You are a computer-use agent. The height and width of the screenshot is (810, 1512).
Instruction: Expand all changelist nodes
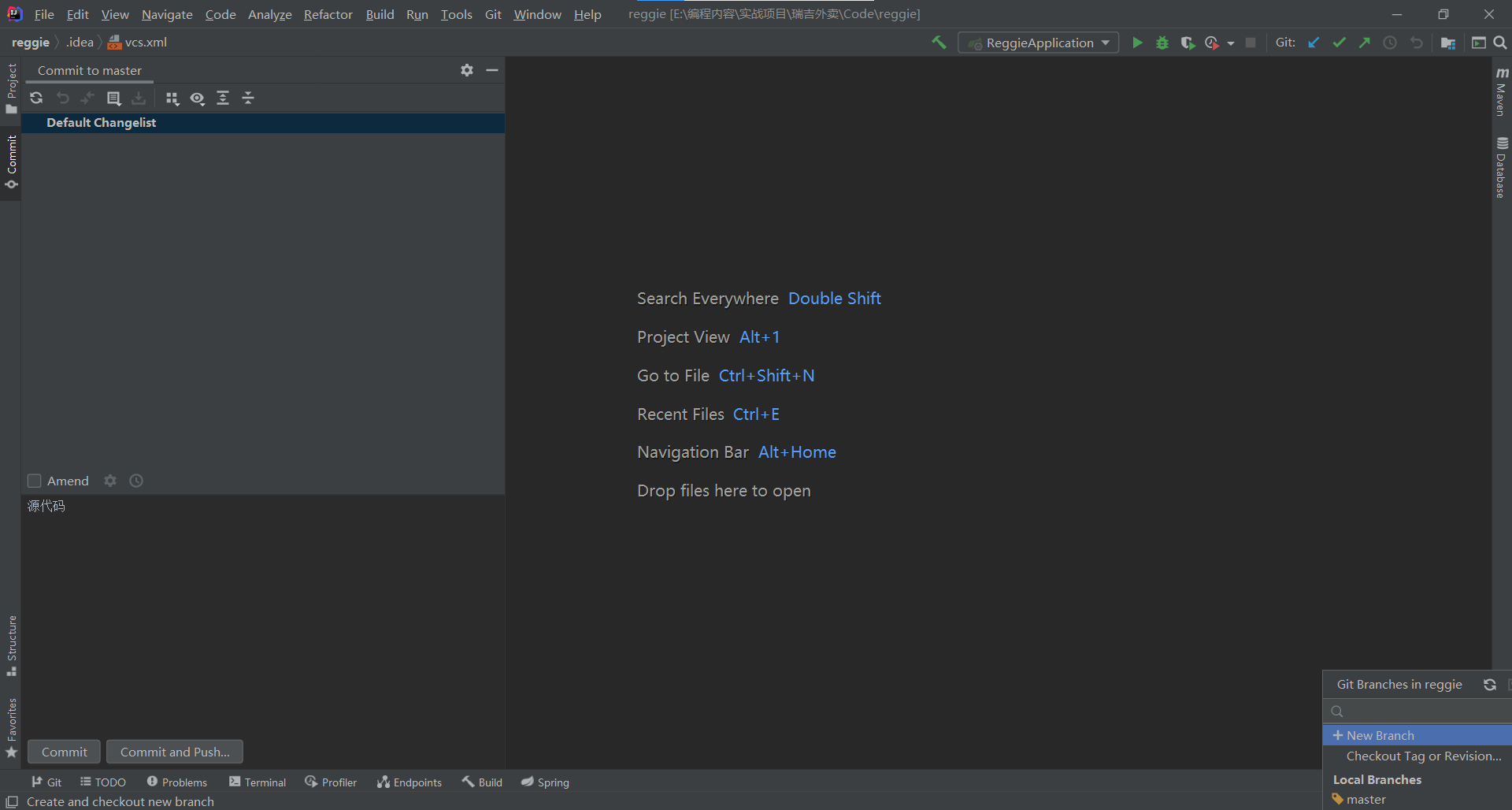click(x=223, y=98)
